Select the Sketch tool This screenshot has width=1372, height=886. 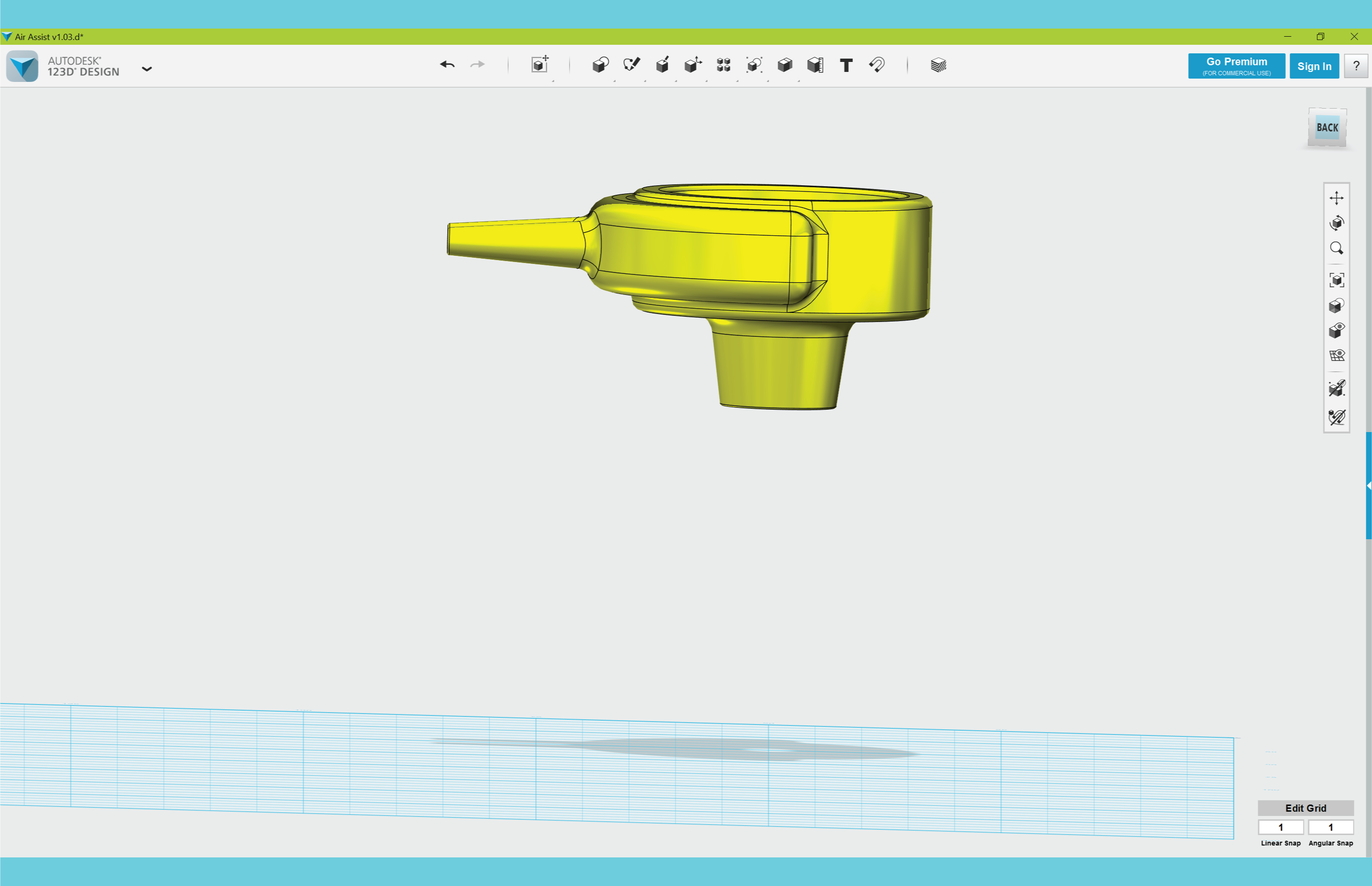pyautogui.click(x=631, y=65)
